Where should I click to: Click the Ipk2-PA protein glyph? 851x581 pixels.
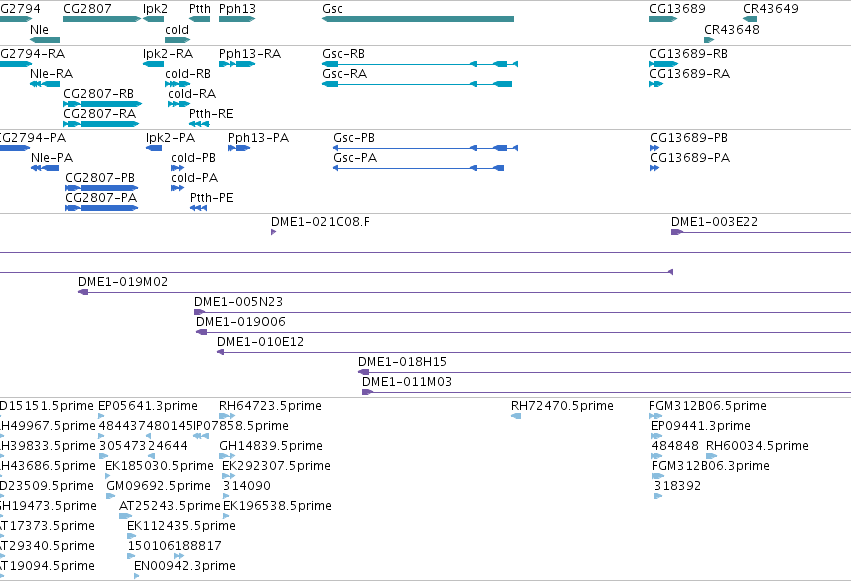point(154,148)
